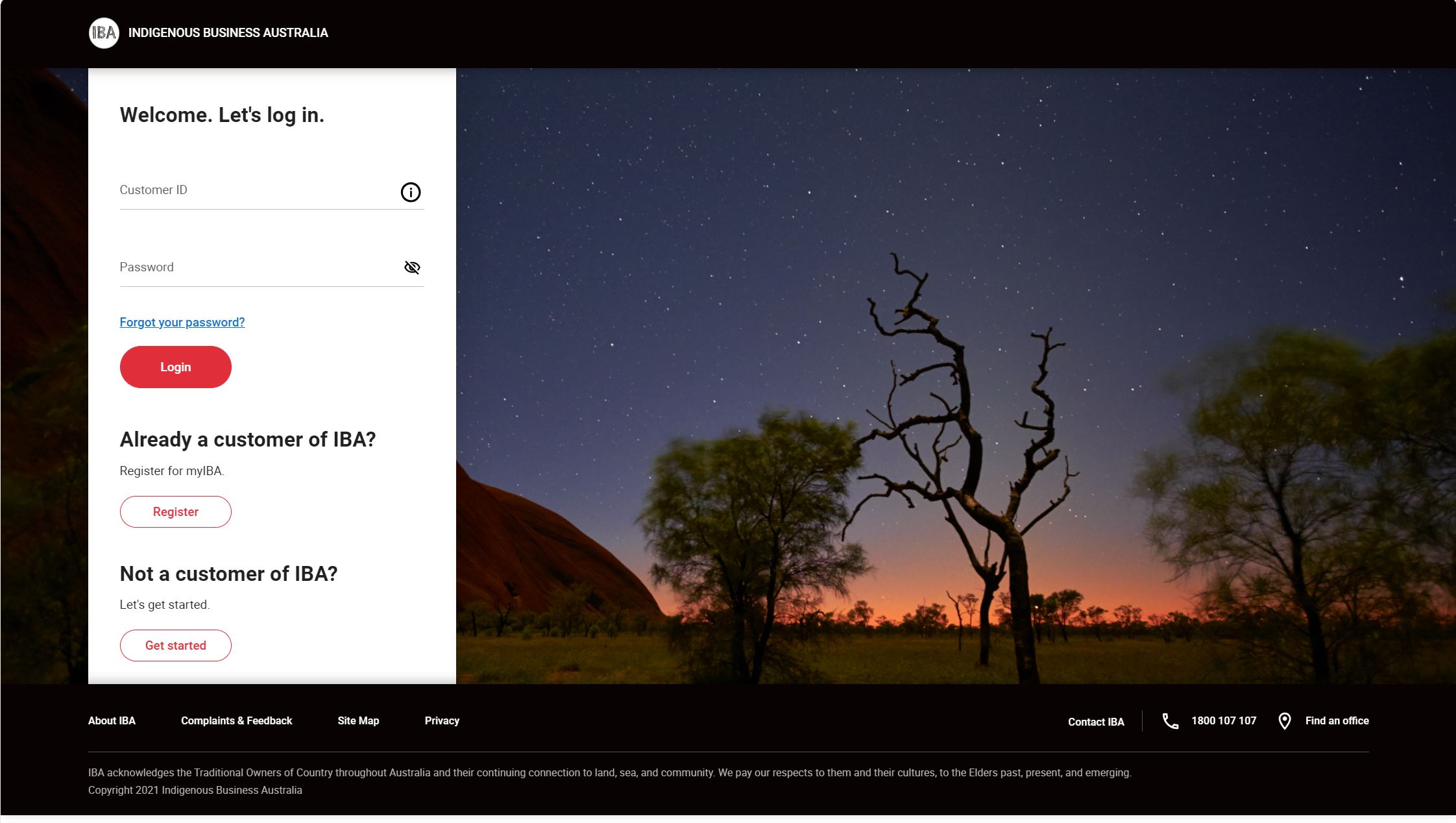Focus the Password input field
The width and height of the screenshot is (1456, 823).
click(x=256, y=267)
